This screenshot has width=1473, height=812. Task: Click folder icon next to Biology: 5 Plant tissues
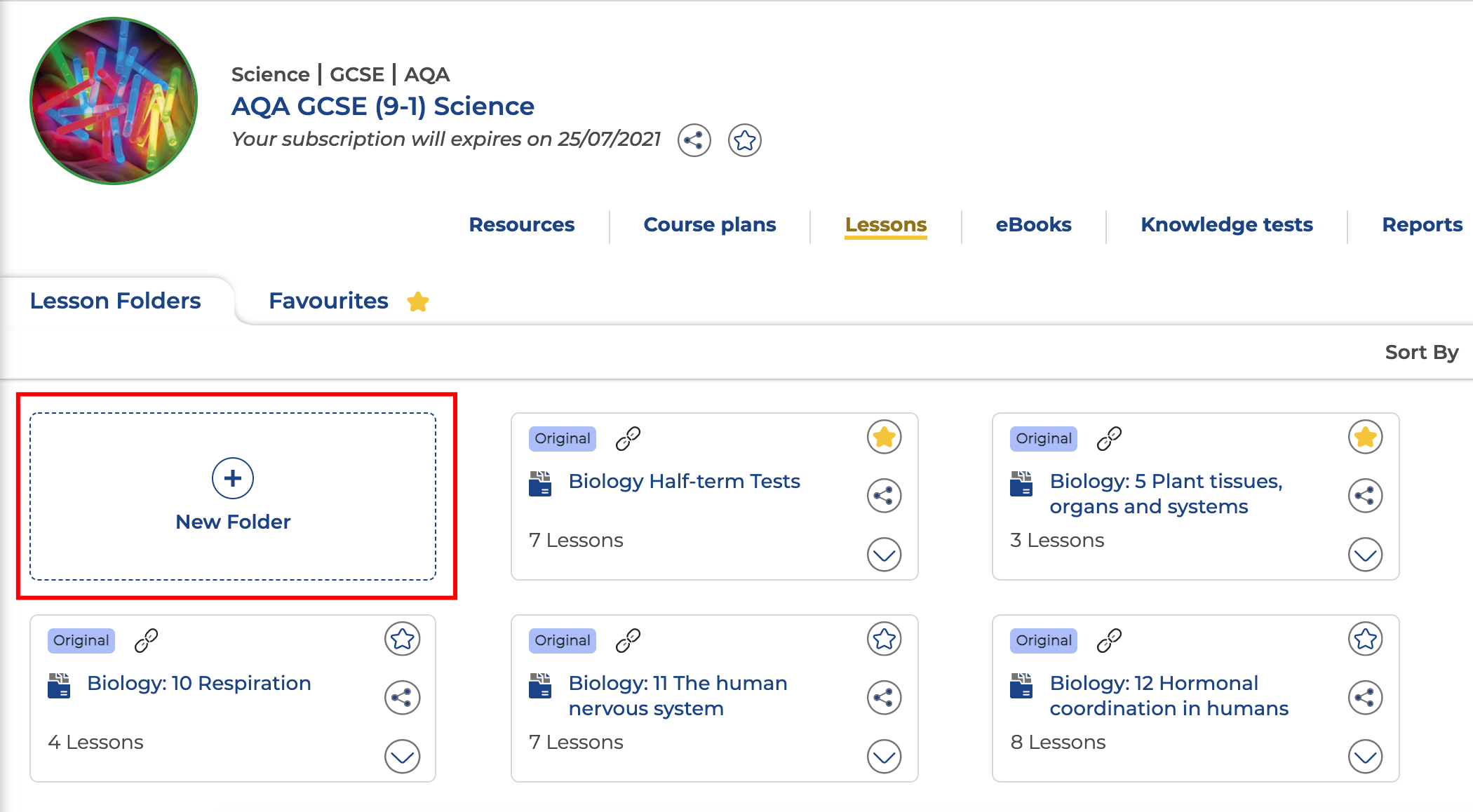(x=1021, y=484)
